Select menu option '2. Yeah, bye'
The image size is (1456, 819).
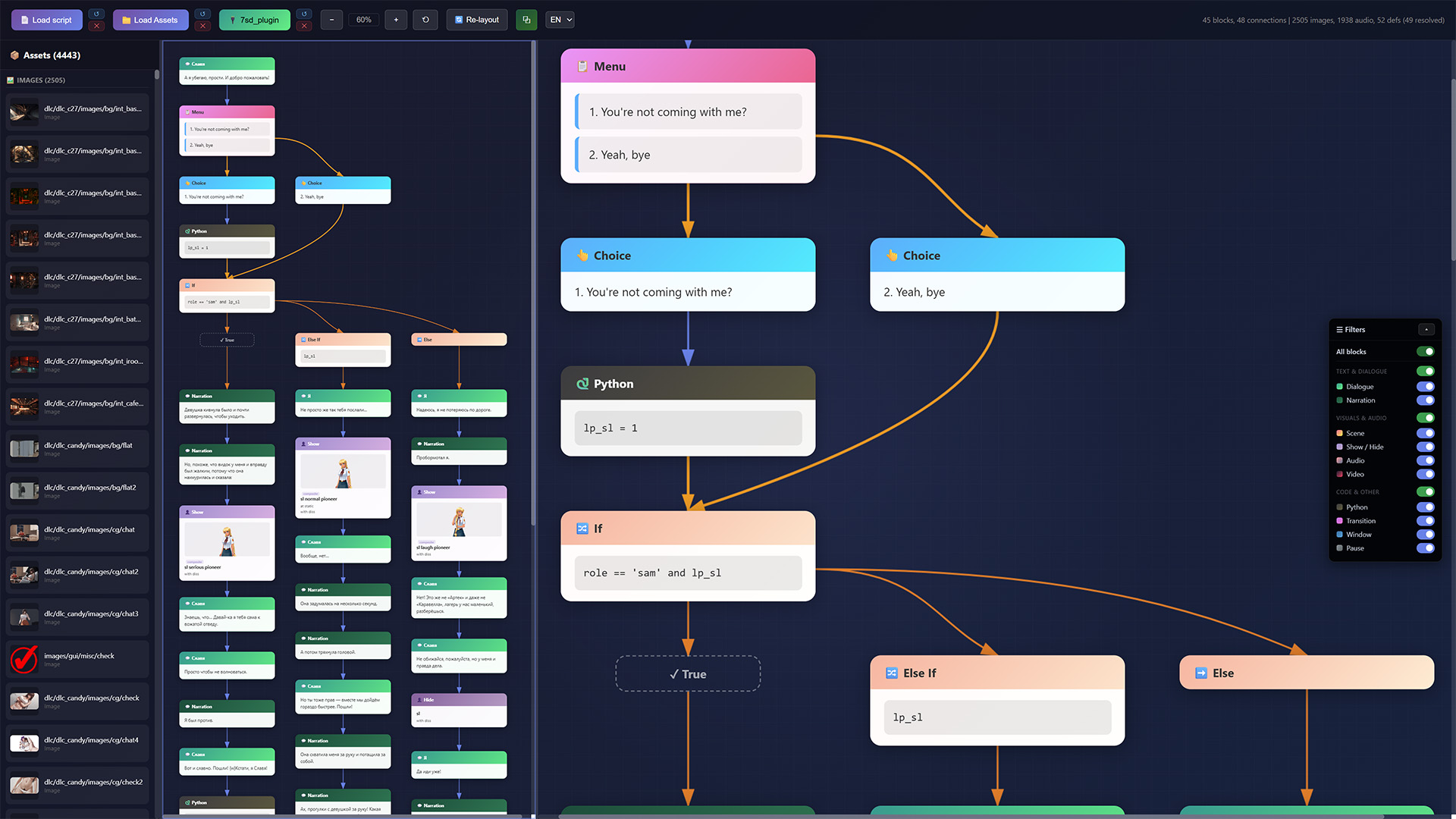pos(689,155)
